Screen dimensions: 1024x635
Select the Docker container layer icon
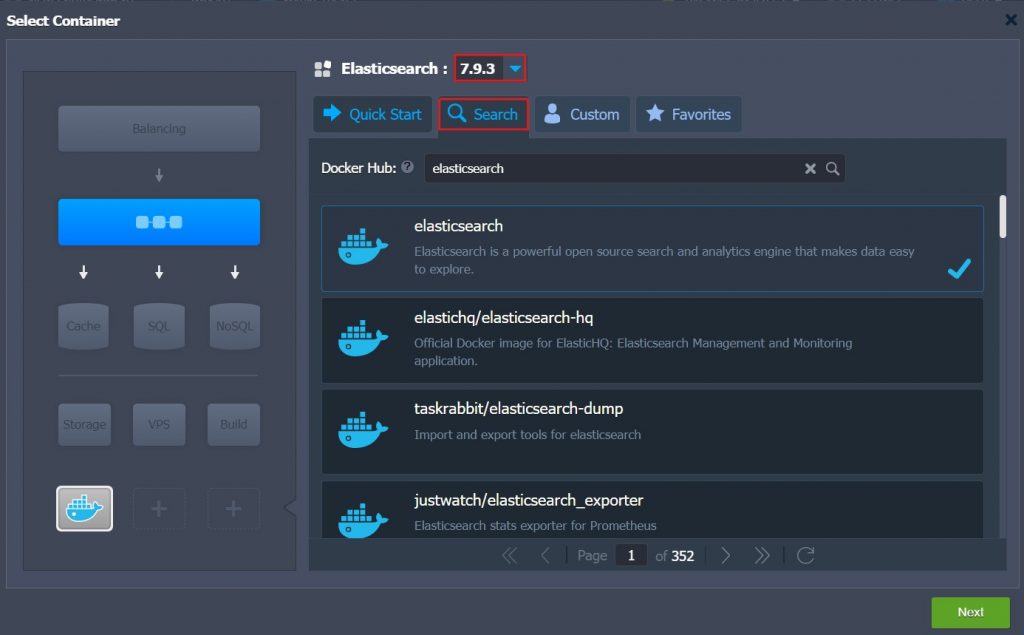click(84, 508)
